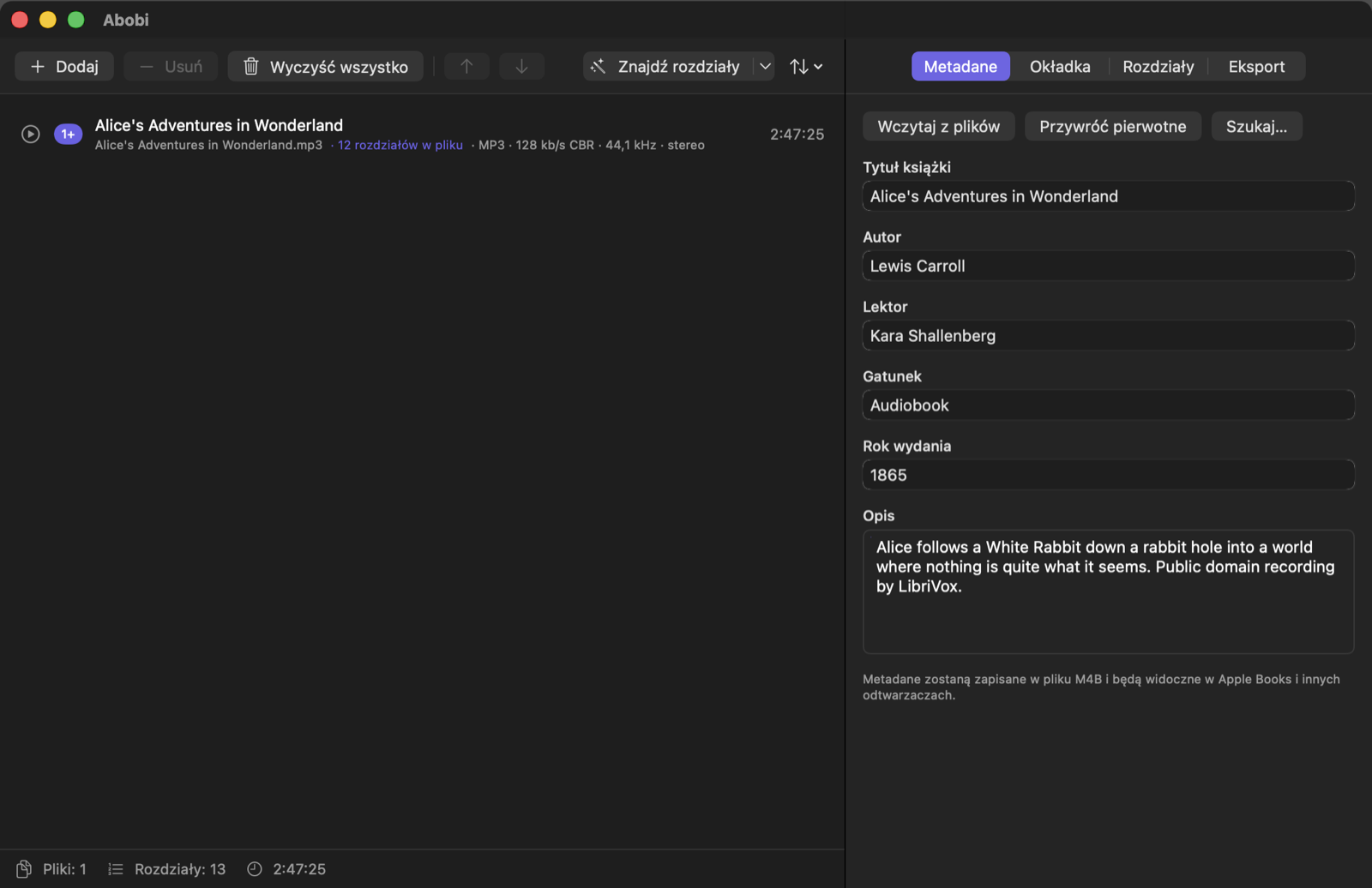Click the purple 1+ chapter badge
The width and height of the screenshot is (1372, 888).
(69, 135)
